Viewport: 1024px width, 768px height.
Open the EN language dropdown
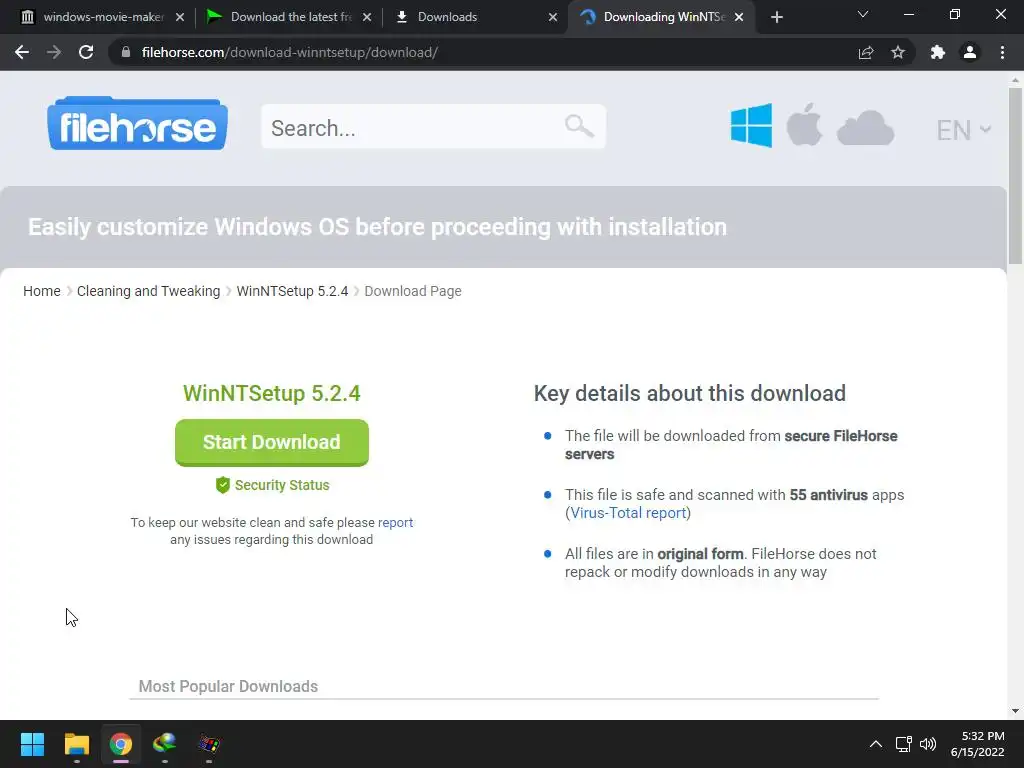pyautogui.click(x=963, y=130)
